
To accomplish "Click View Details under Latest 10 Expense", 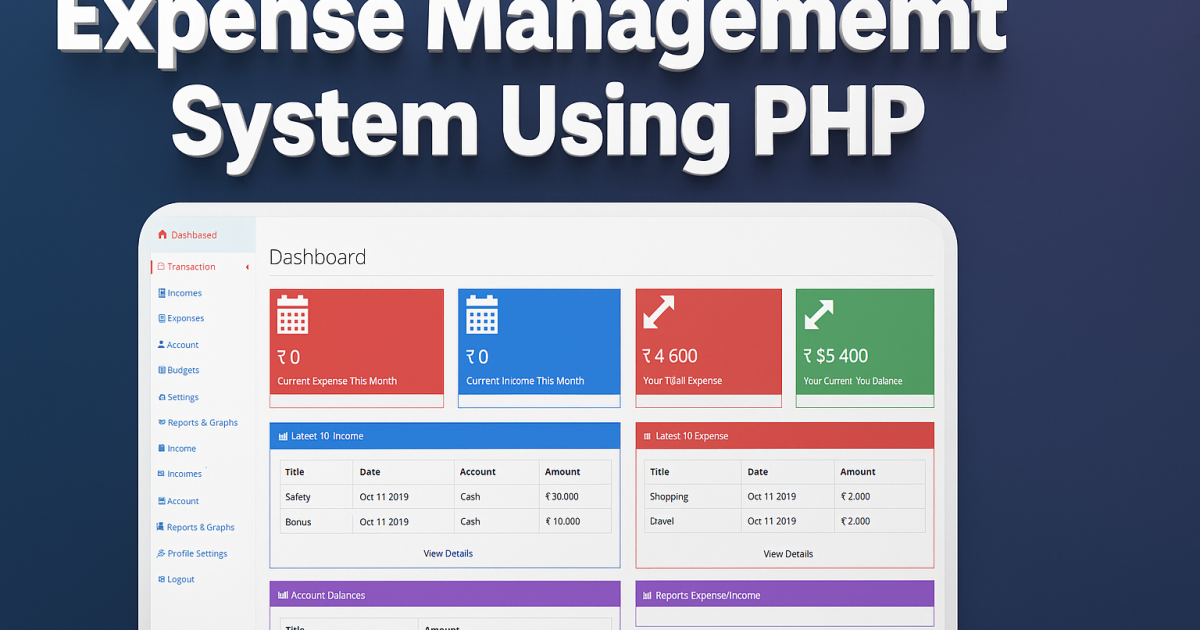I will pos(788,553).
